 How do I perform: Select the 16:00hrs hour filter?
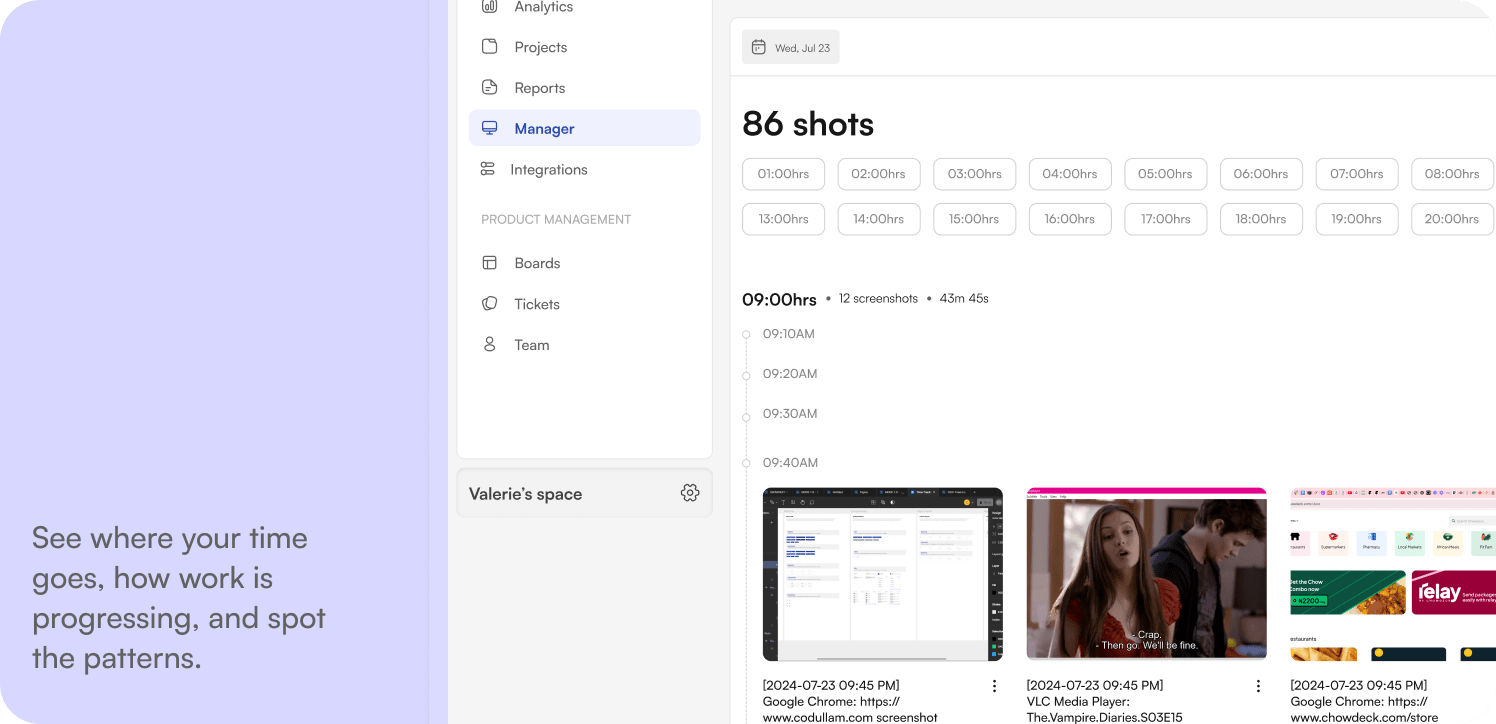(1070, 219)
